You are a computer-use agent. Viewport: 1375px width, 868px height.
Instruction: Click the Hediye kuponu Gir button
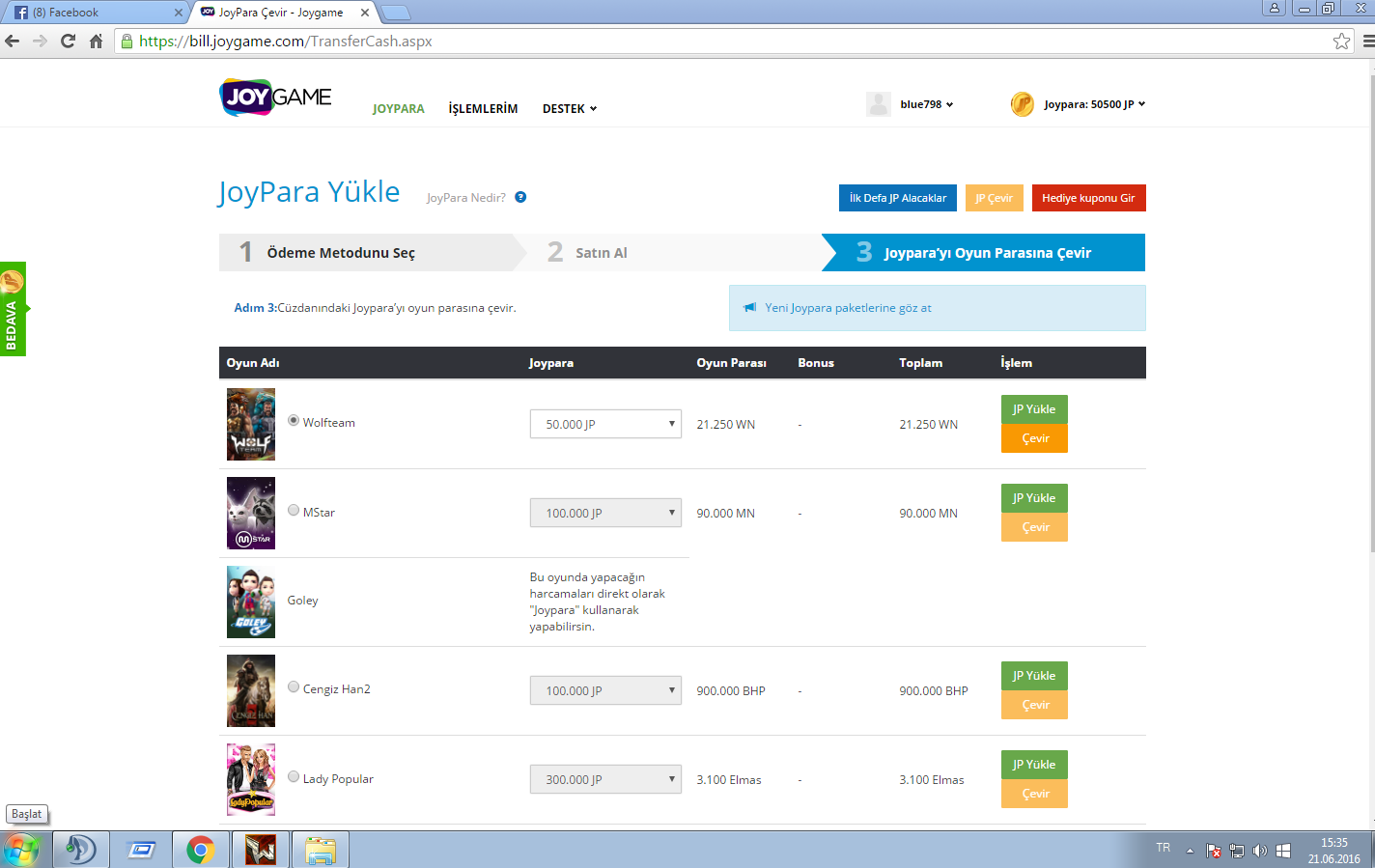tap(1088, 198)
